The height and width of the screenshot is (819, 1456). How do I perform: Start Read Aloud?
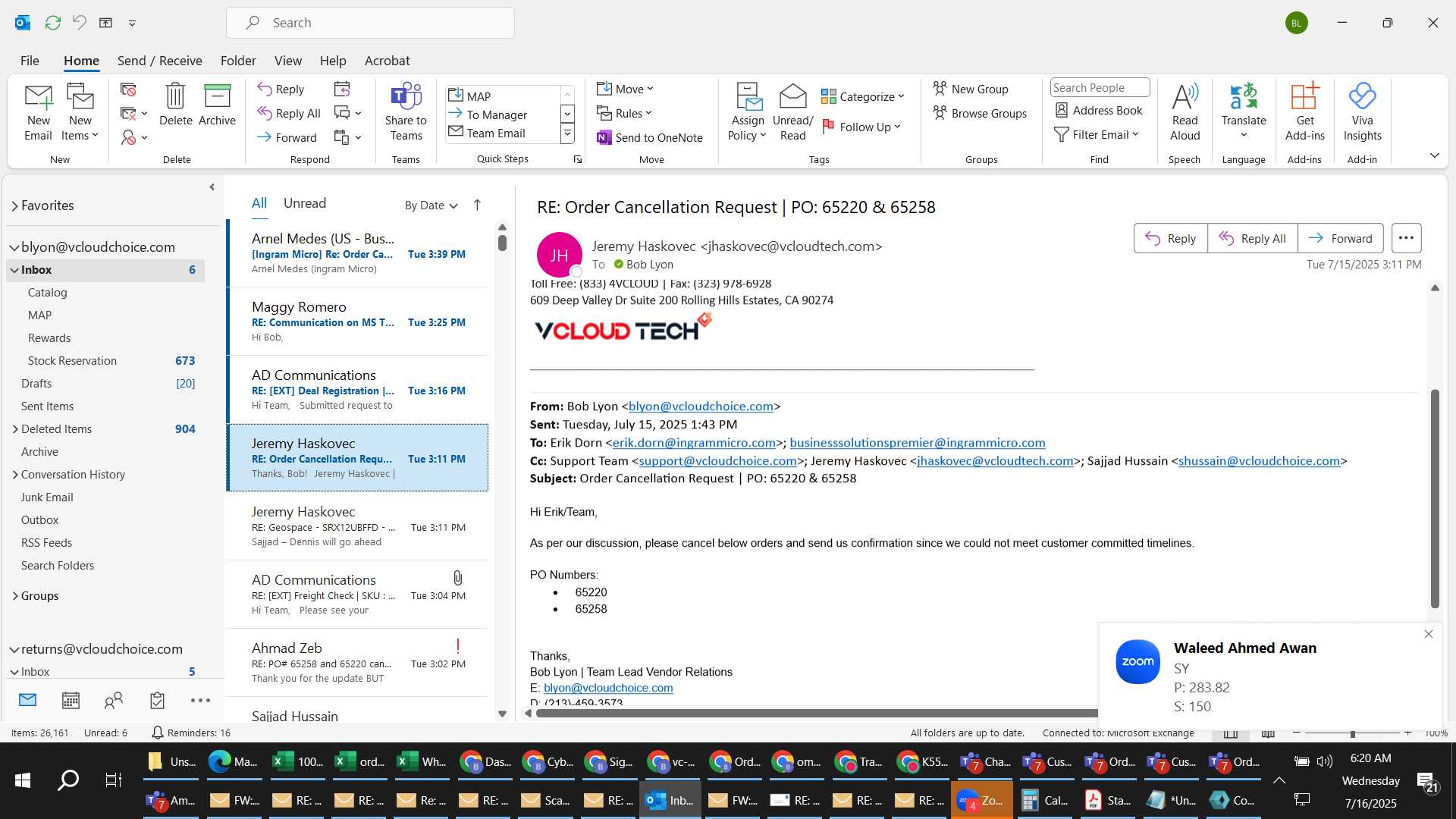pos(1185,112)
